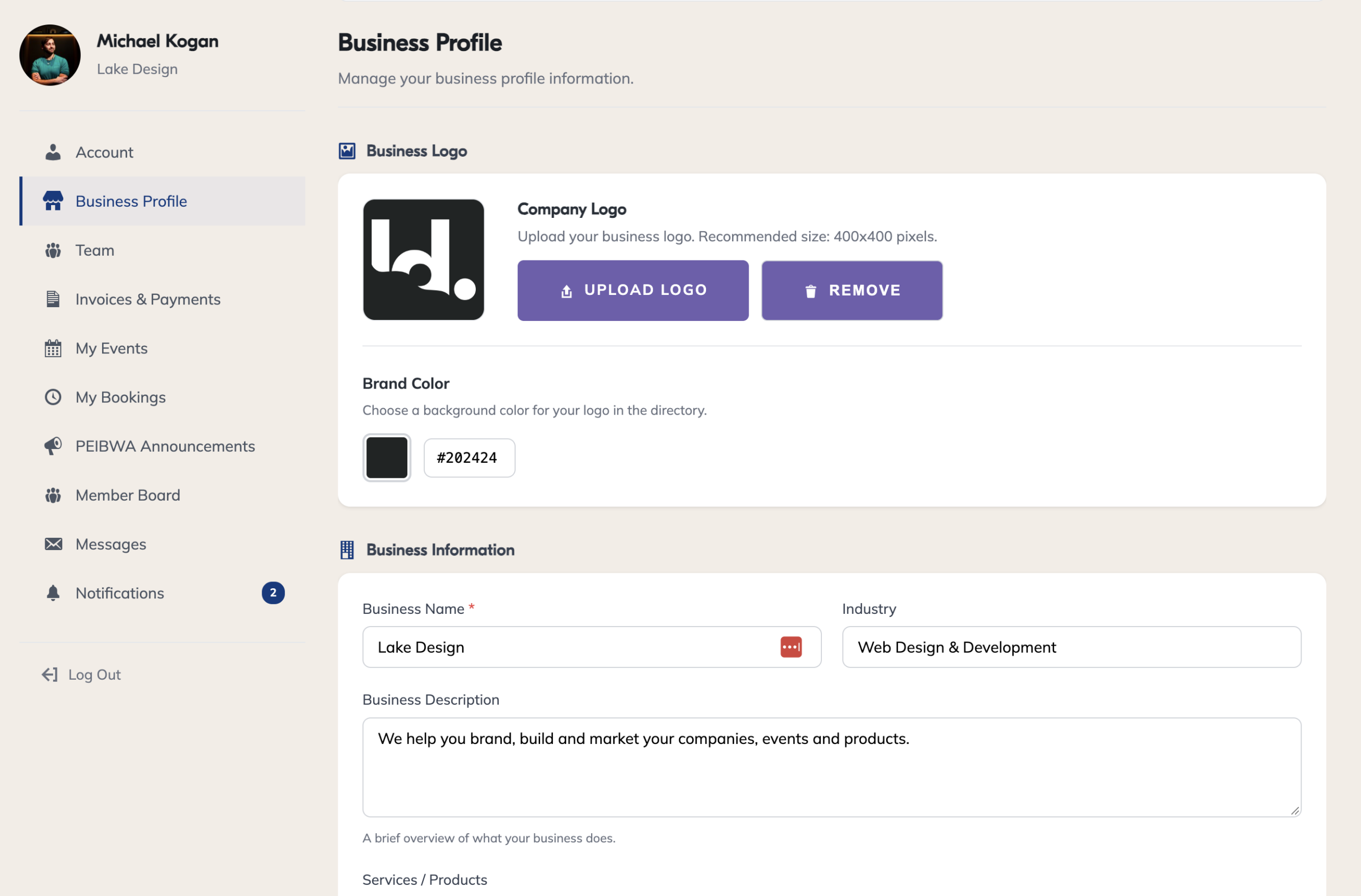
Task: Navigate to My Bookings
Action: click(x=162, y=397)
